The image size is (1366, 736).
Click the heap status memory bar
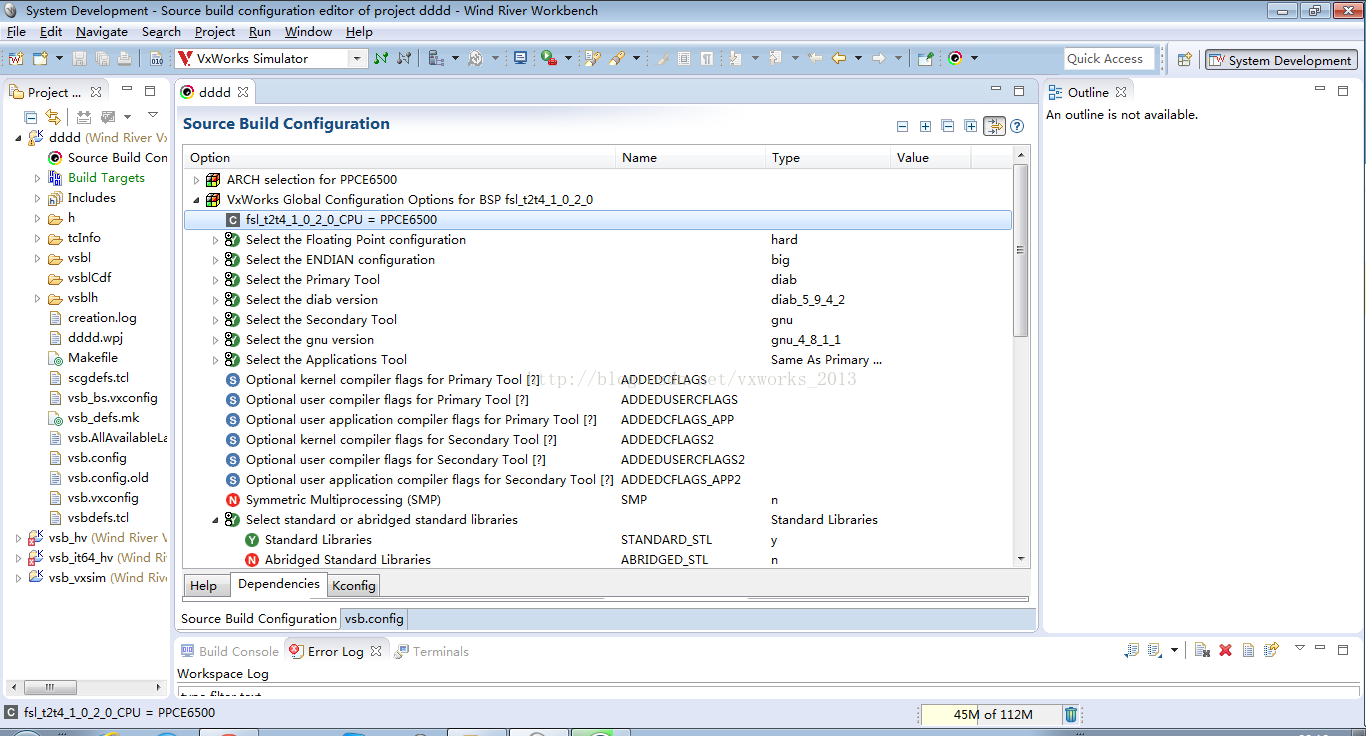click(x=990, y=714)
